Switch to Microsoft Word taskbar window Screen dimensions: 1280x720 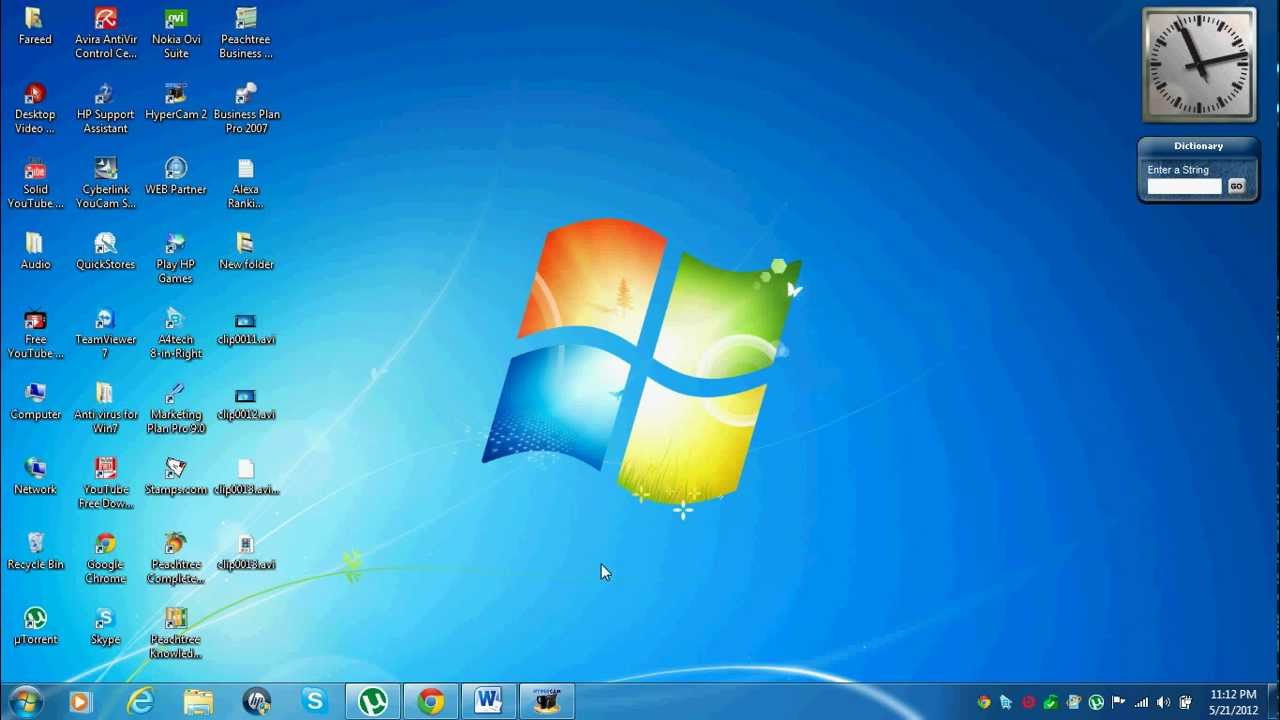pyautogui.click(x=488, y=702)
